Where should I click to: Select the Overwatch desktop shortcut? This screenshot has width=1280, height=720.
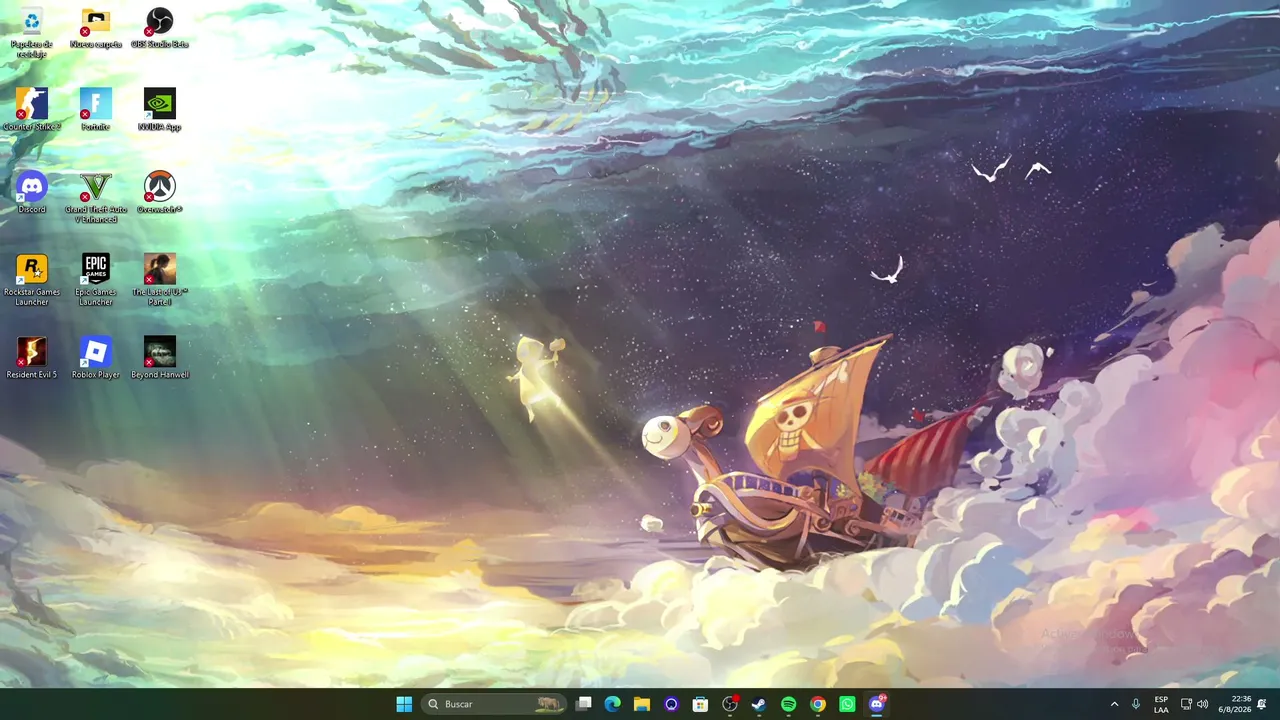click(160, 192)
